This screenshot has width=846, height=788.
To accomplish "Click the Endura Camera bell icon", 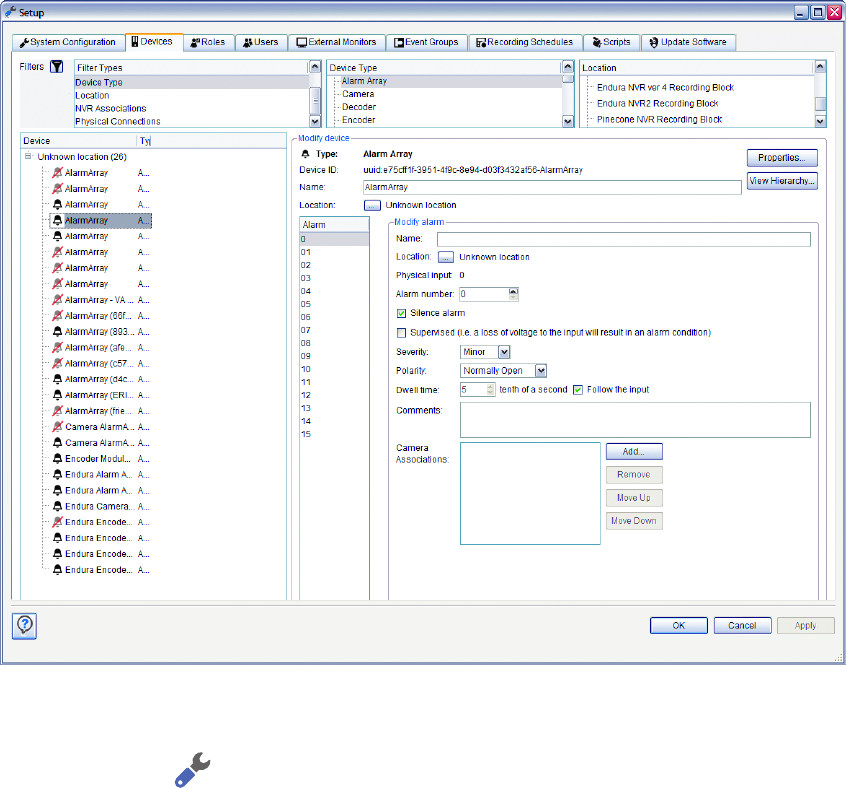I will [58, 506].
